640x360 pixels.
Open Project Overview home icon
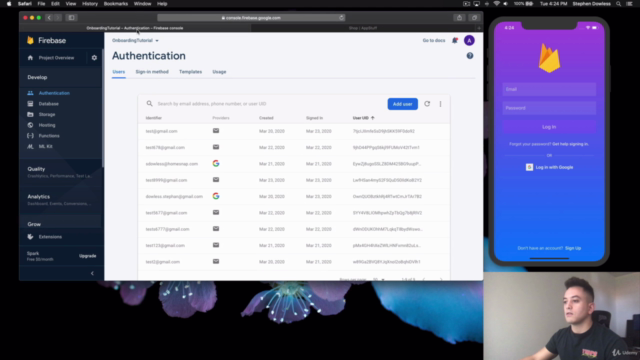coord(30,58)
